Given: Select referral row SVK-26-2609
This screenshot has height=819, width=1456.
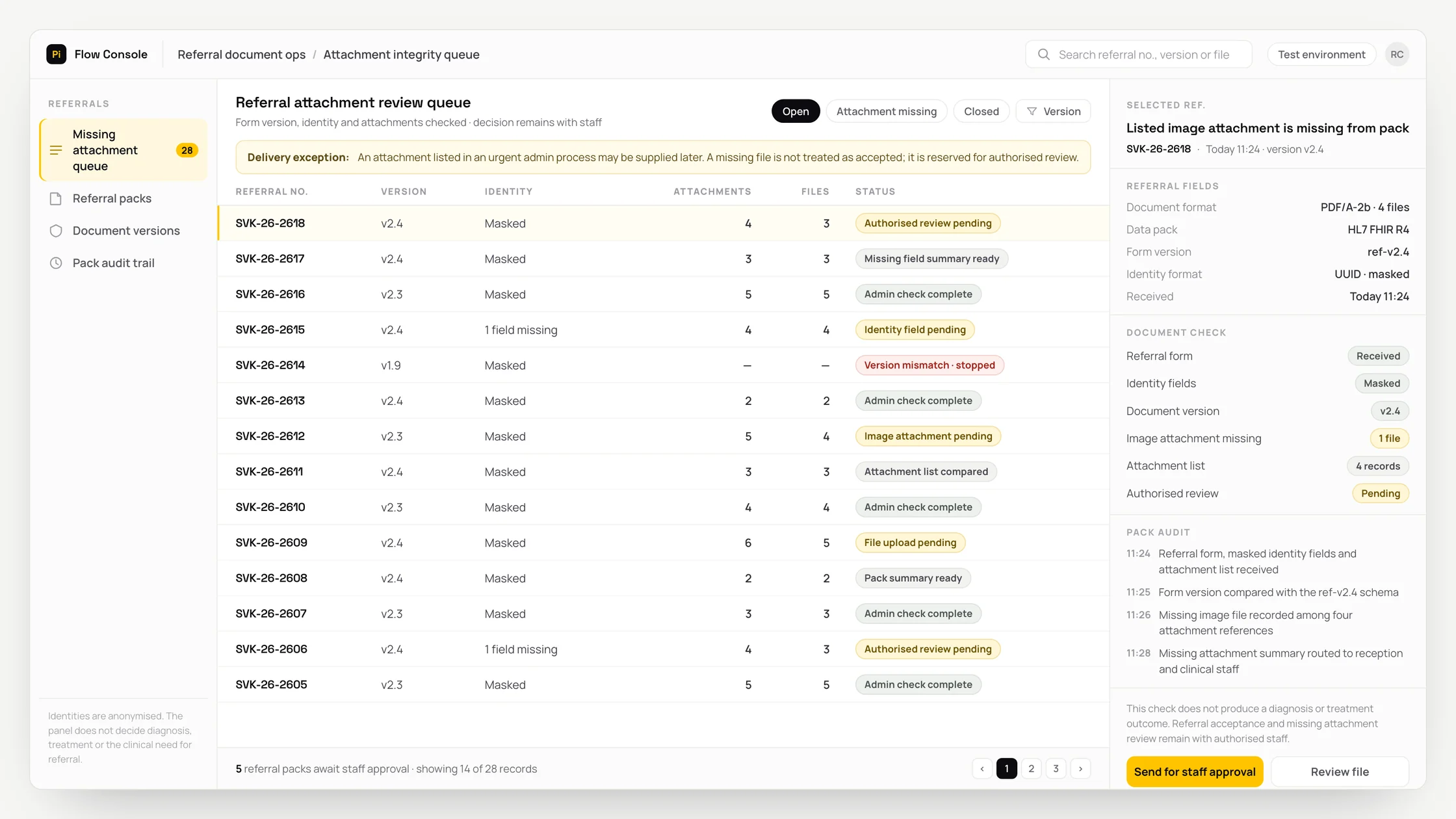Looking at the screenshot, I should click(x=663, y=543).
